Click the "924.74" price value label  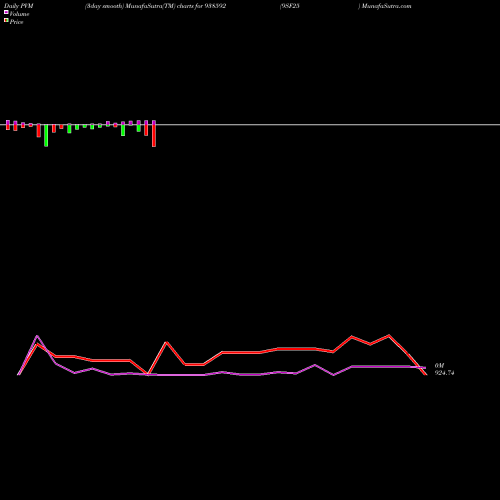tap(444, 373)
